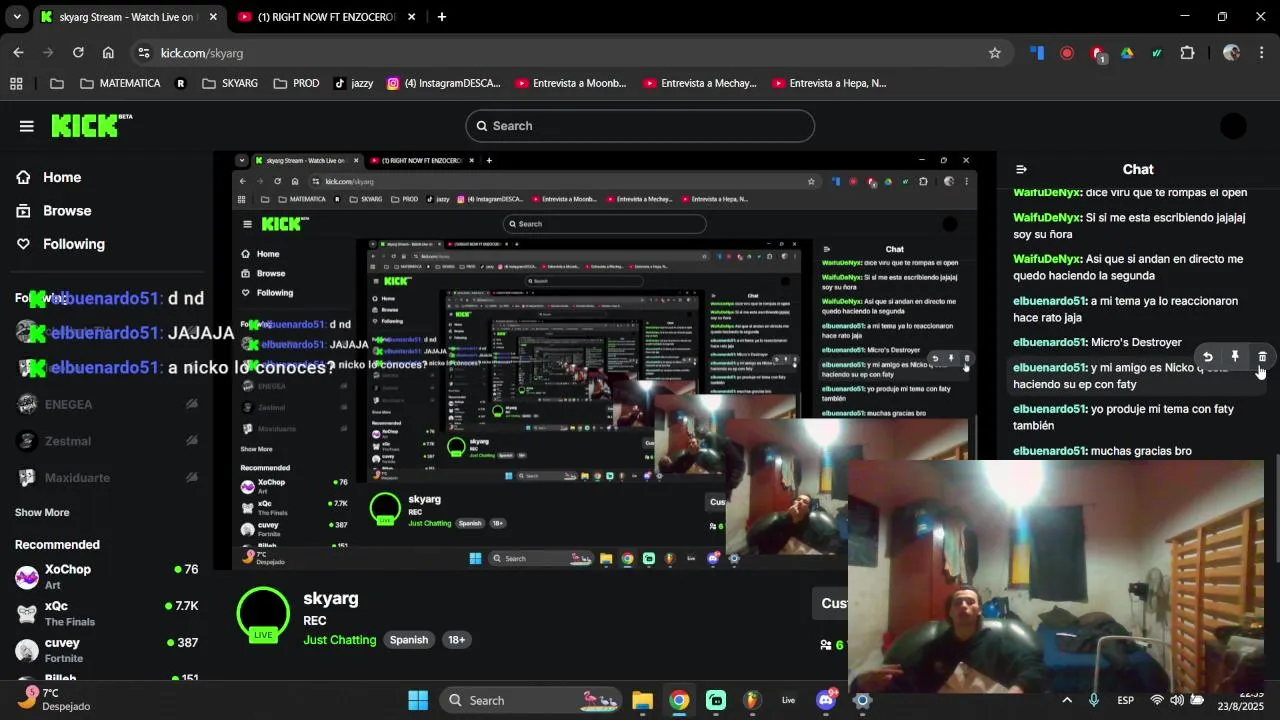Click the browser home button

click(108, 53)
